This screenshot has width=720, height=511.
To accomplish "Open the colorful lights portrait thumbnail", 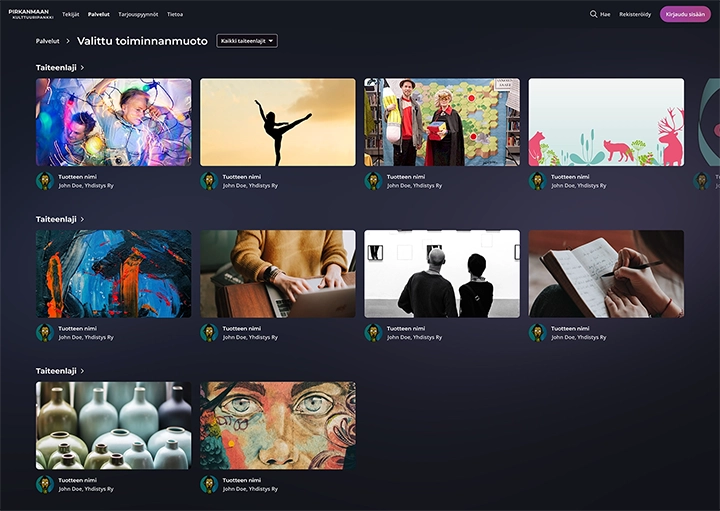I will 113,122.
